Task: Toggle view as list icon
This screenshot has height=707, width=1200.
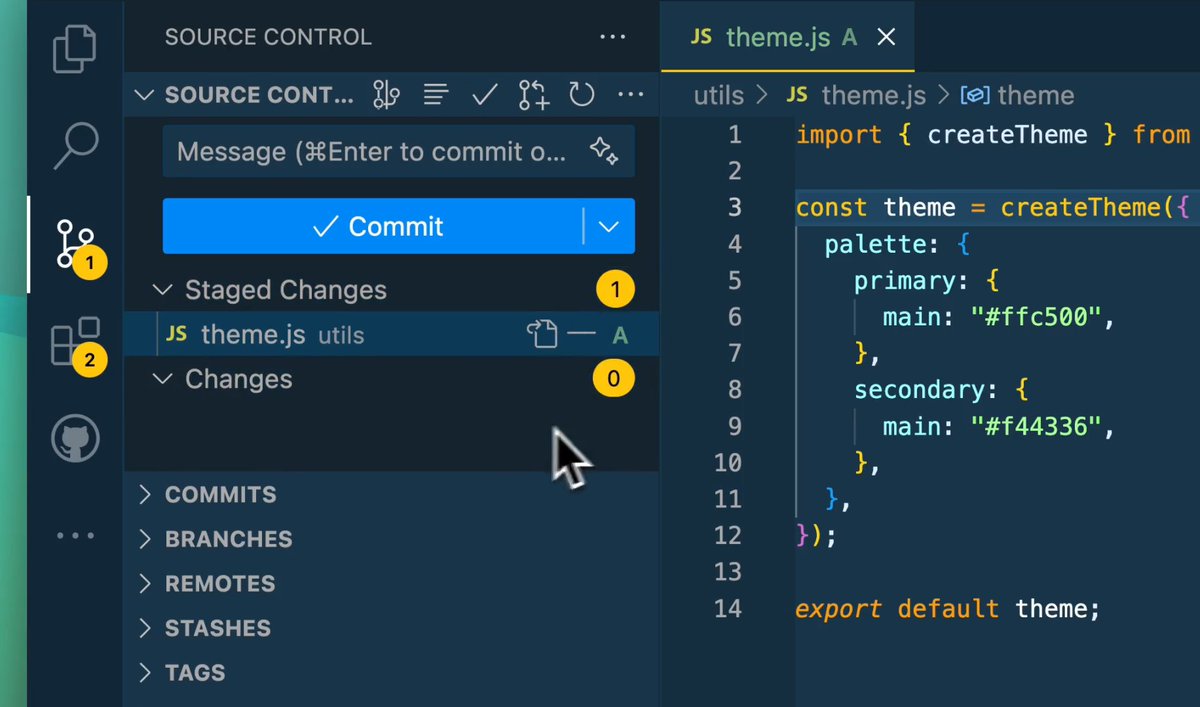Action: click(x=435, y=95)
